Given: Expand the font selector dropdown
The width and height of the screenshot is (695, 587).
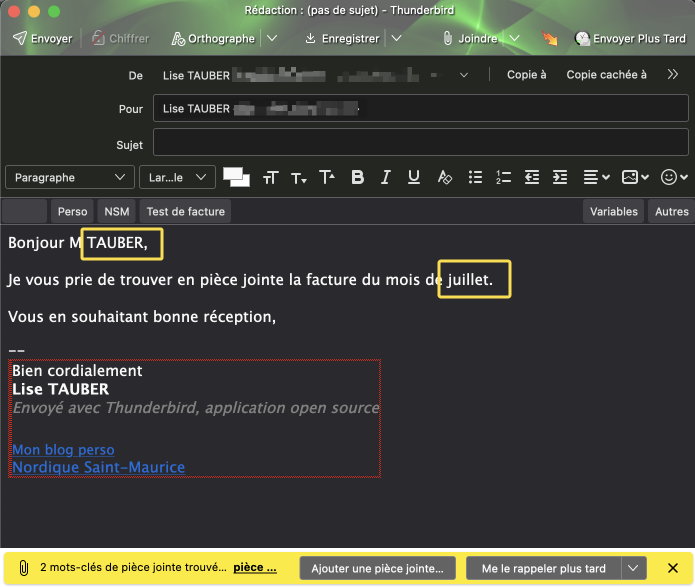Looking at the screenshot, I should tap(177, 177).
